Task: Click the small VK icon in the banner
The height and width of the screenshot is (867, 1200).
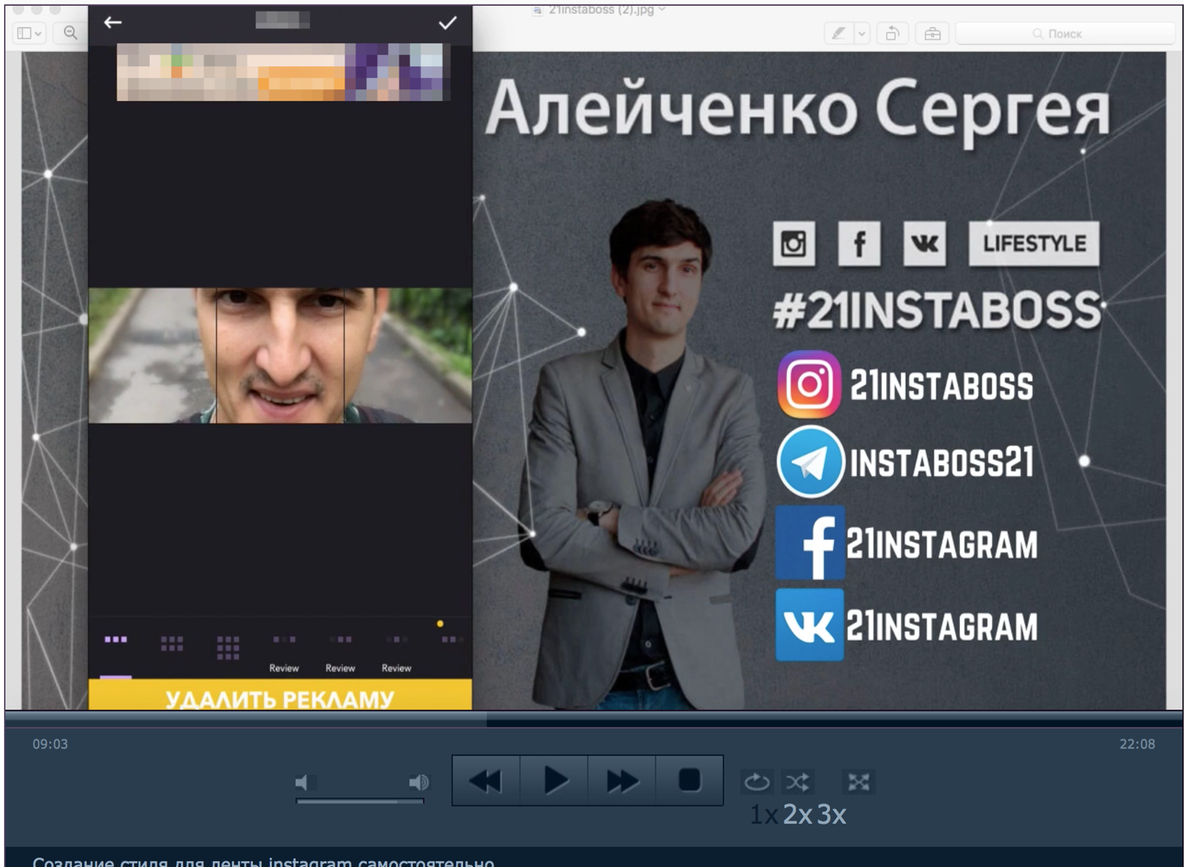Action: (x=924, y=244)
